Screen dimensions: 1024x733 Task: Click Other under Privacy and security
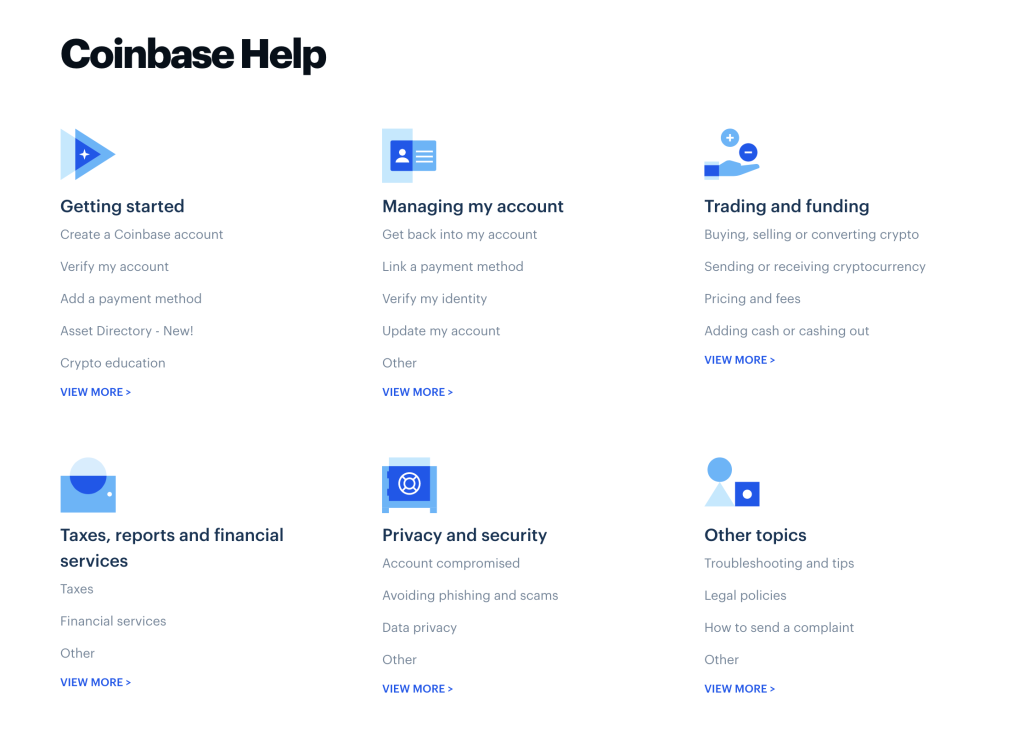399,659
